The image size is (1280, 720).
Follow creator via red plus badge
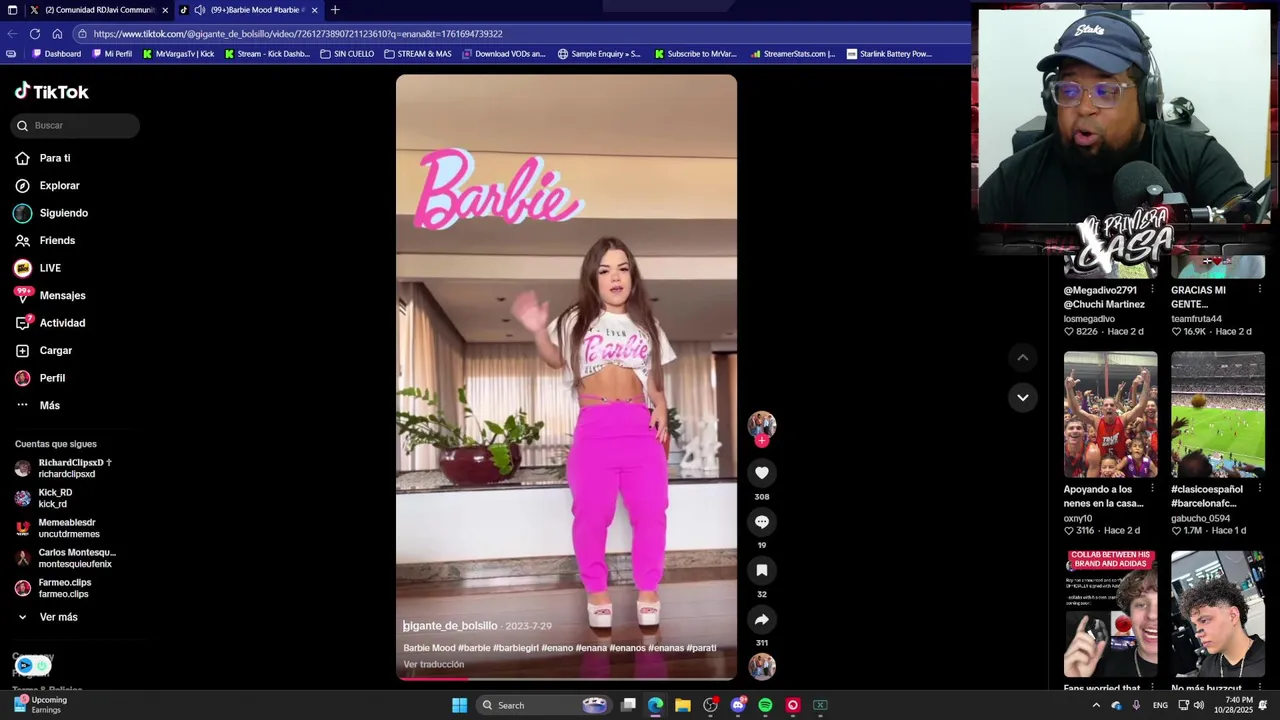point(762,440)
